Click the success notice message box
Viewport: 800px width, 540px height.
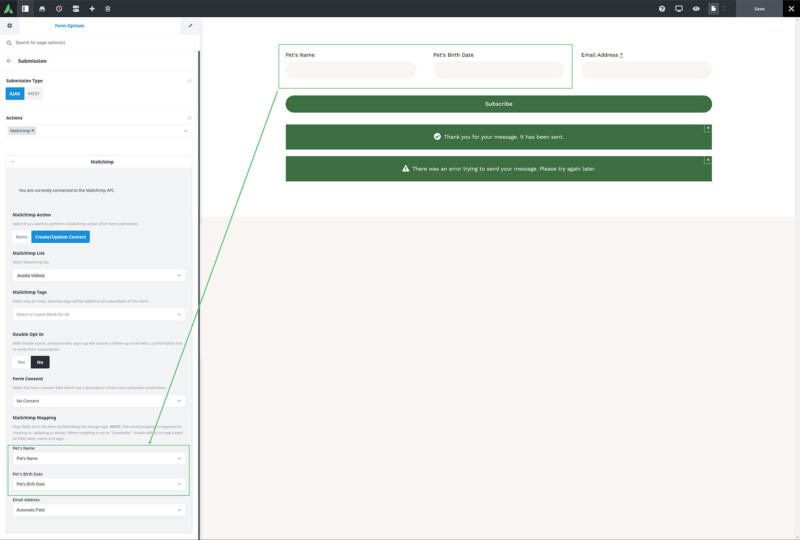(x=498, y=137)
